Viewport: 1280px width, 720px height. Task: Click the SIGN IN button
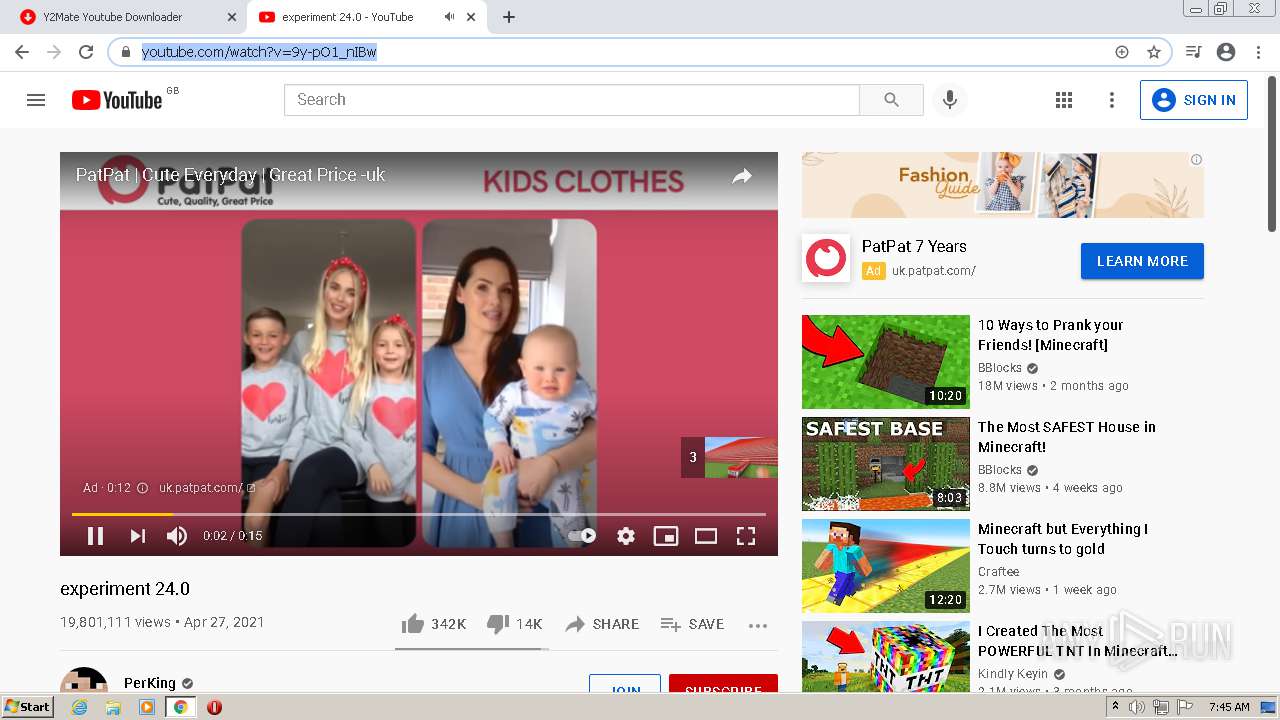tap(1193, 100)
